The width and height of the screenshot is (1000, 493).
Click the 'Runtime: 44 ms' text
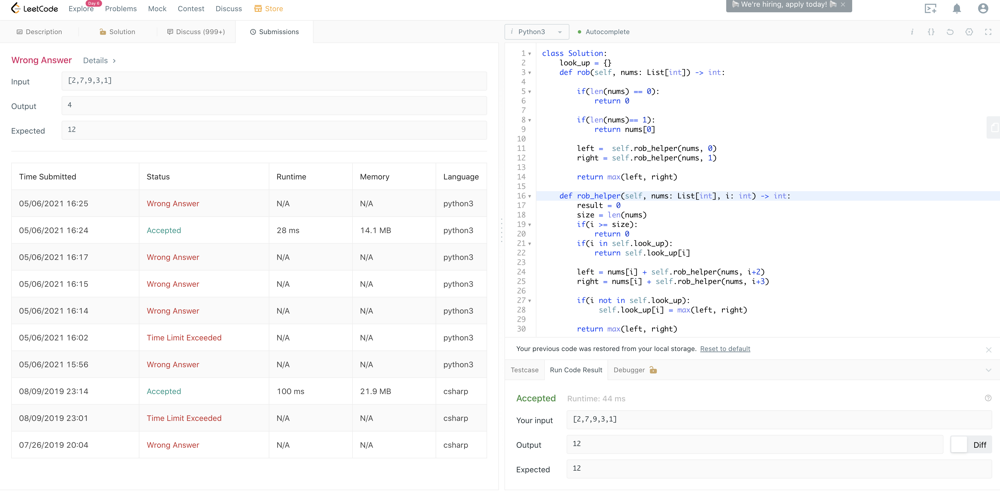596,399
